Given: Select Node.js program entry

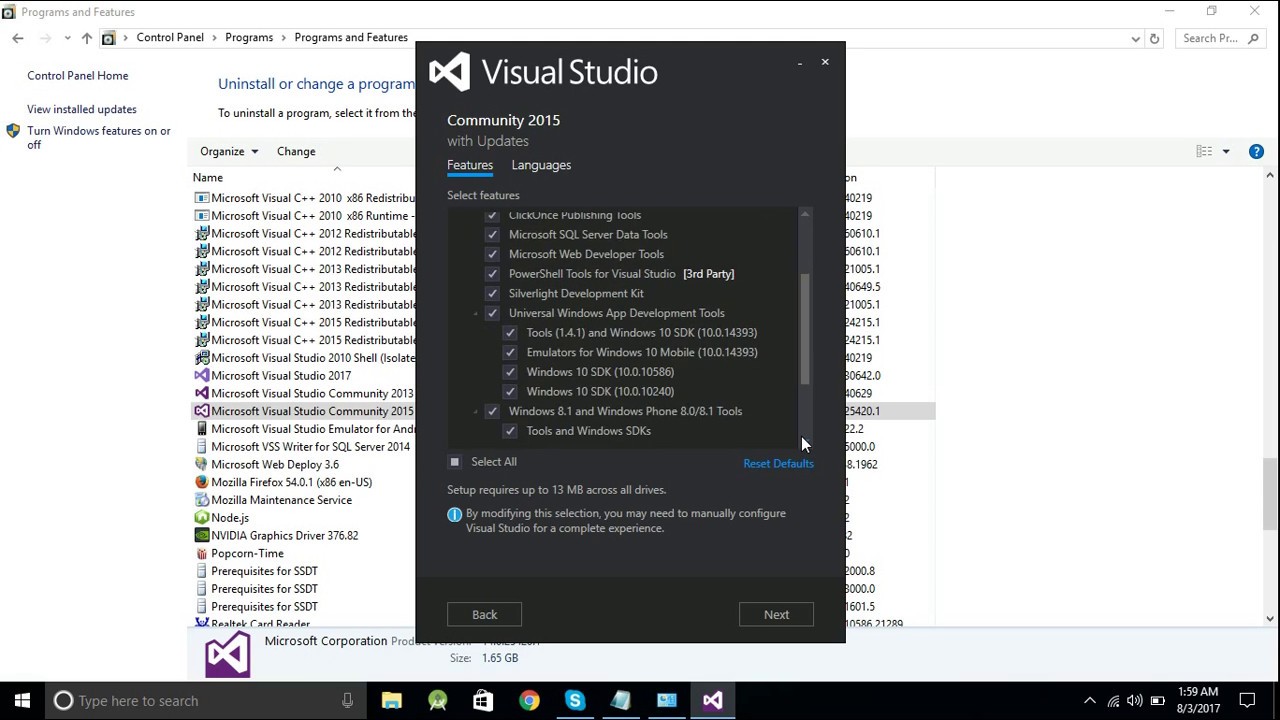Looking at the screenshot, I should coord(230,518).
